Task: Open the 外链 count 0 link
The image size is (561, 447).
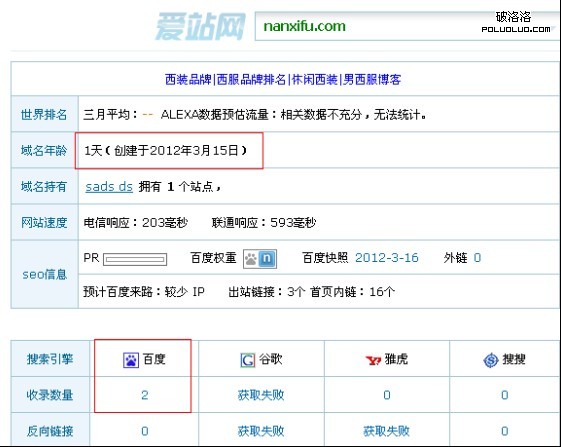Action: click(477, 258)
